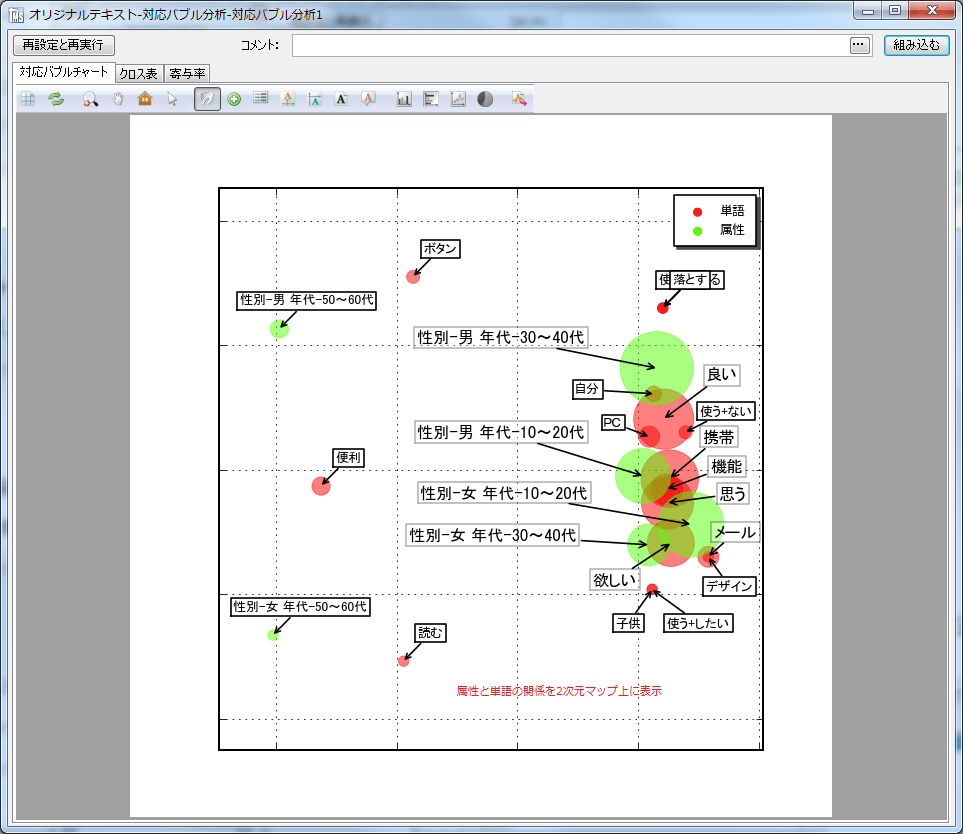
Task: Choose the arrow selection tool
Action: click(x=172, y=99)
